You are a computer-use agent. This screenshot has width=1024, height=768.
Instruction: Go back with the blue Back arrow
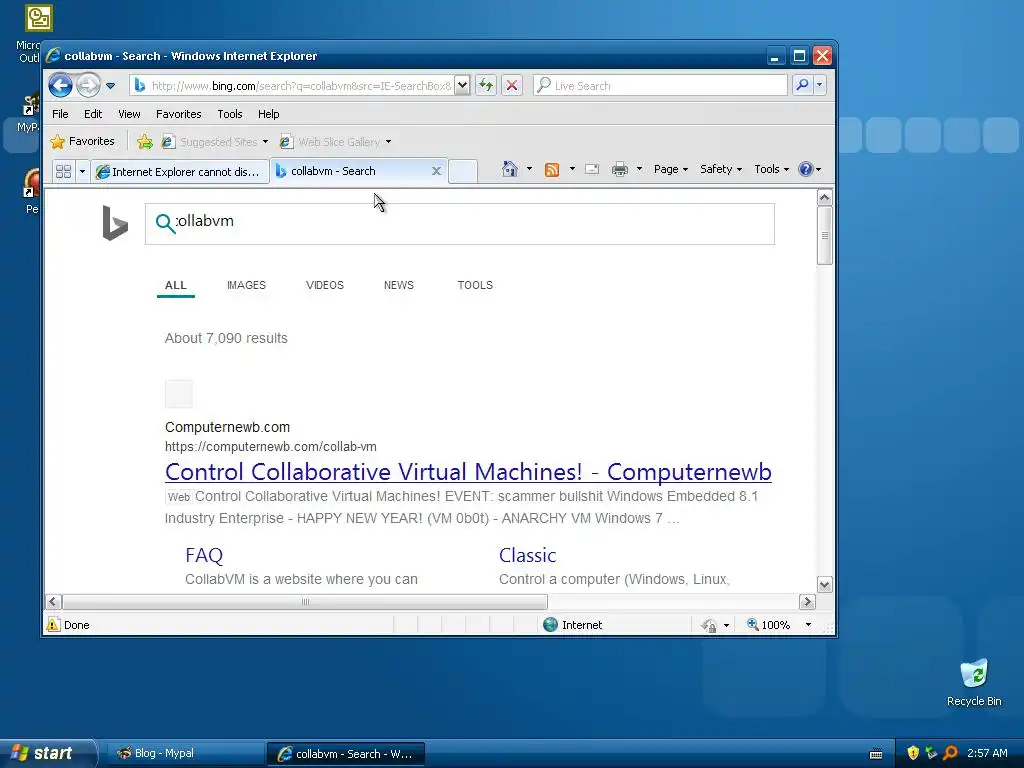(60, 86)
